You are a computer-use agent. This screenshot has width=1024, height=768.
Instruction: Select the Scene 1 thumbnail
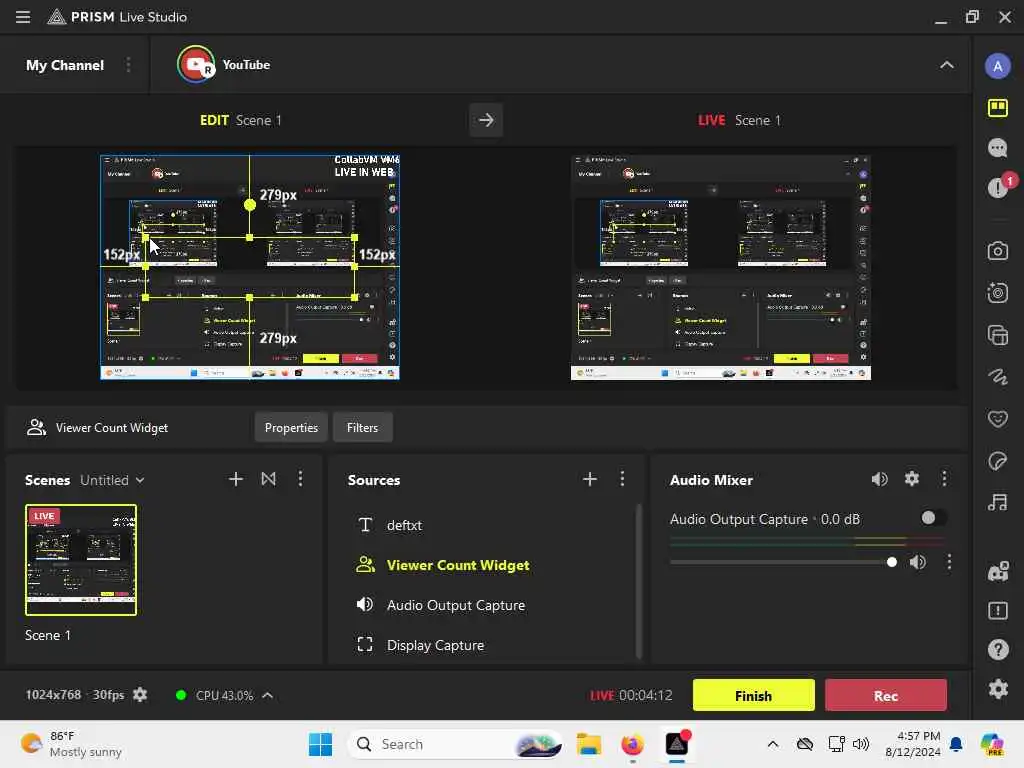pos(81,560)
